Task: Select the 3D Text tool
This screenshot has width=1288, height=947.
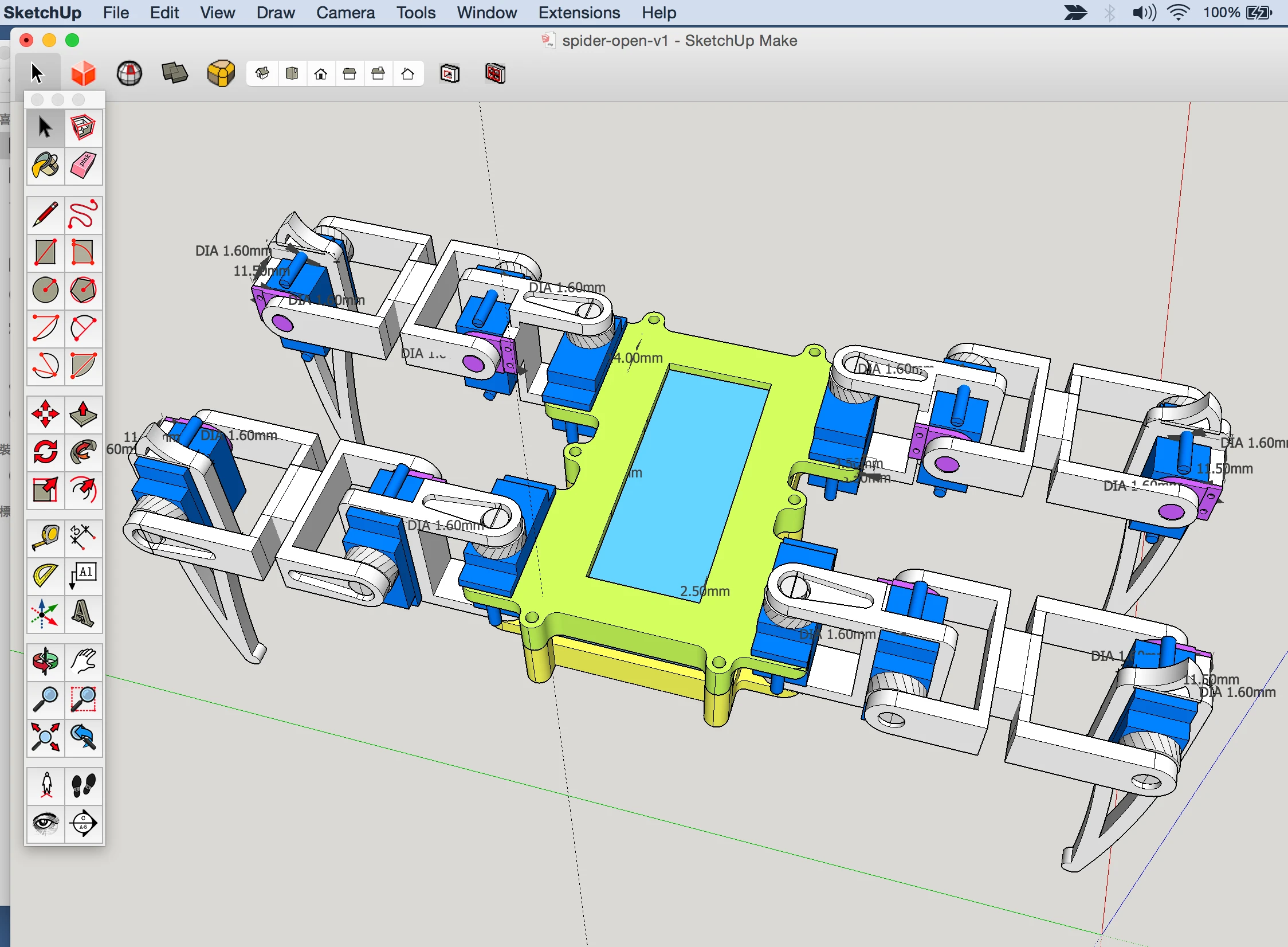Action: click(83, 613)
